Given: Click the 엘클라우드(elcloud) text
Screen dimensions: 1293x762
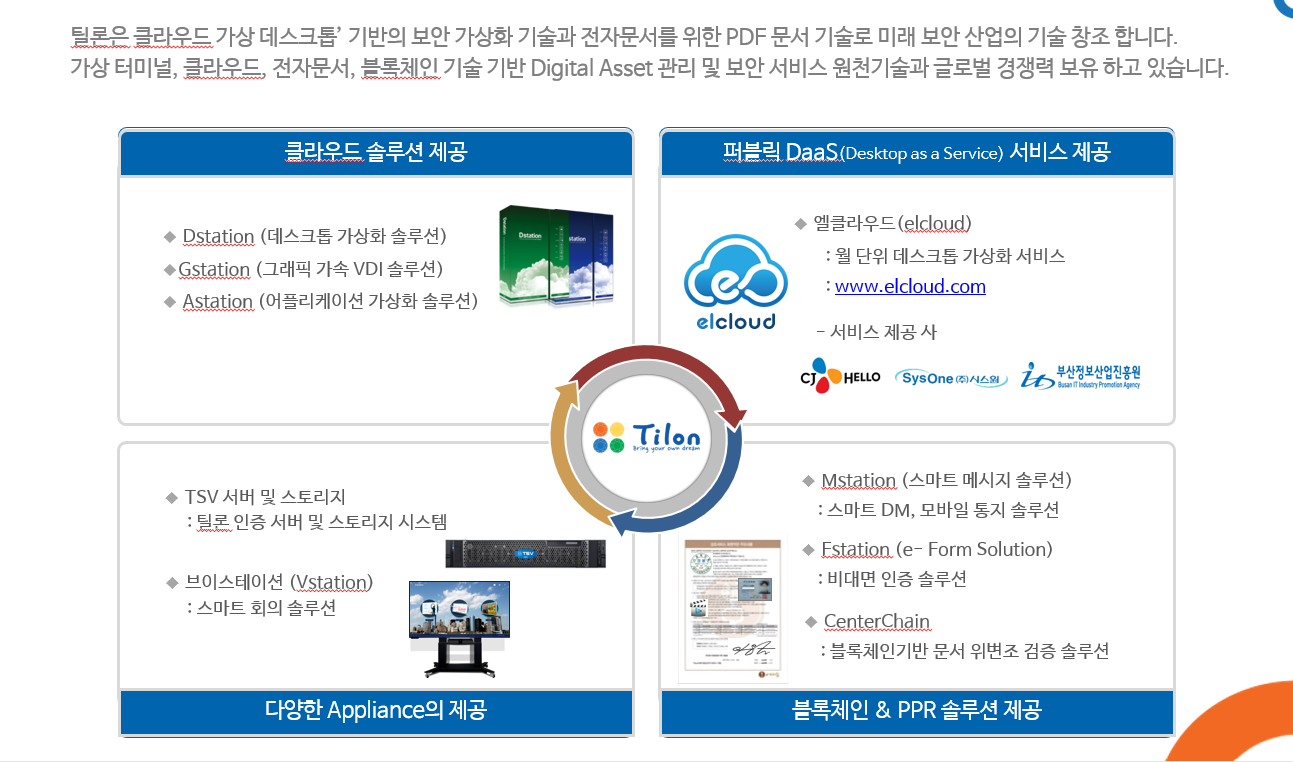Looking at the screenshot, I should [892, 223].
